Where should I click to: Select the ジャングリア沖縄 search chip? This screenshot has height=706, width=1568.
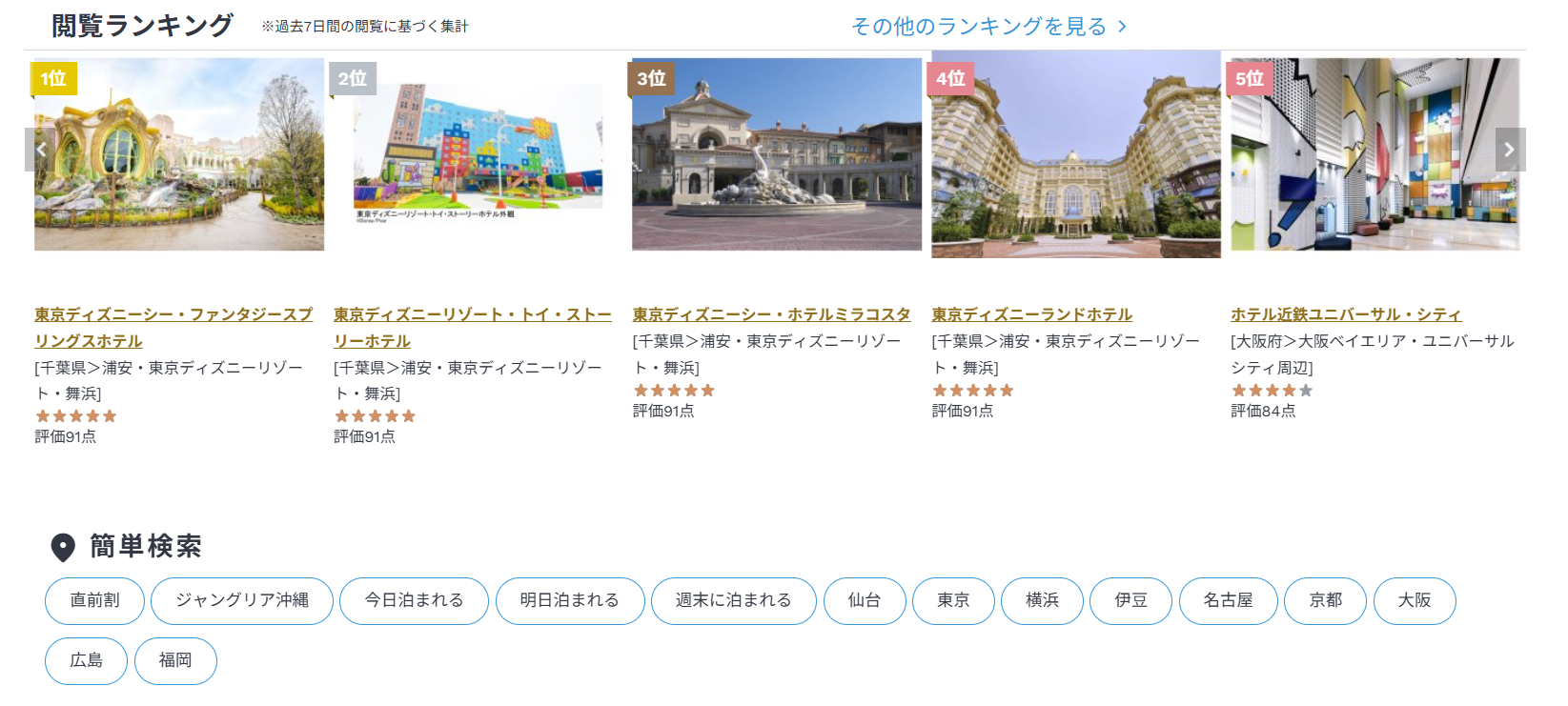[x=242, y=600]
